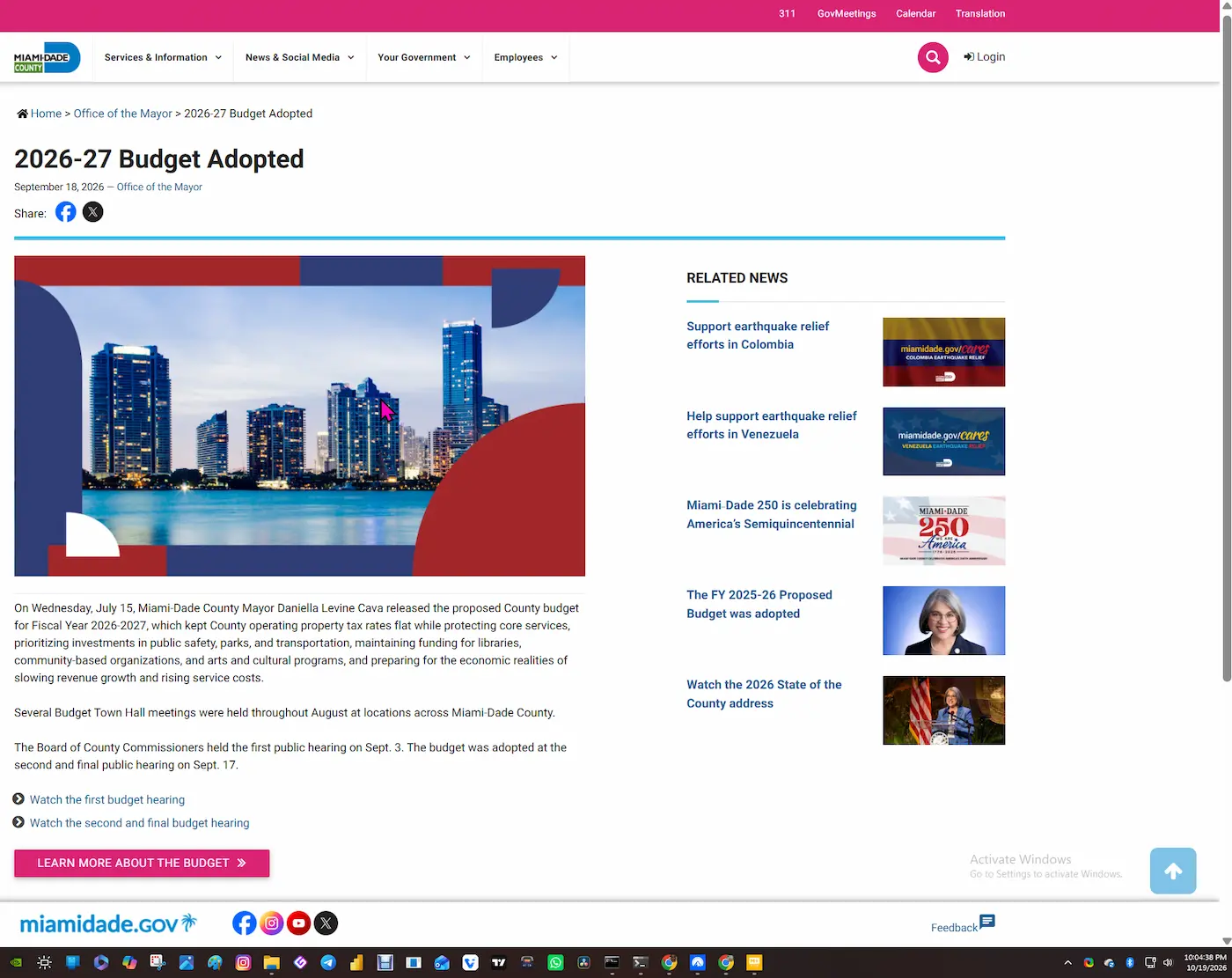Go to Home breadcrumb link
1232x978 pixels.
click(x=46, y=114)
